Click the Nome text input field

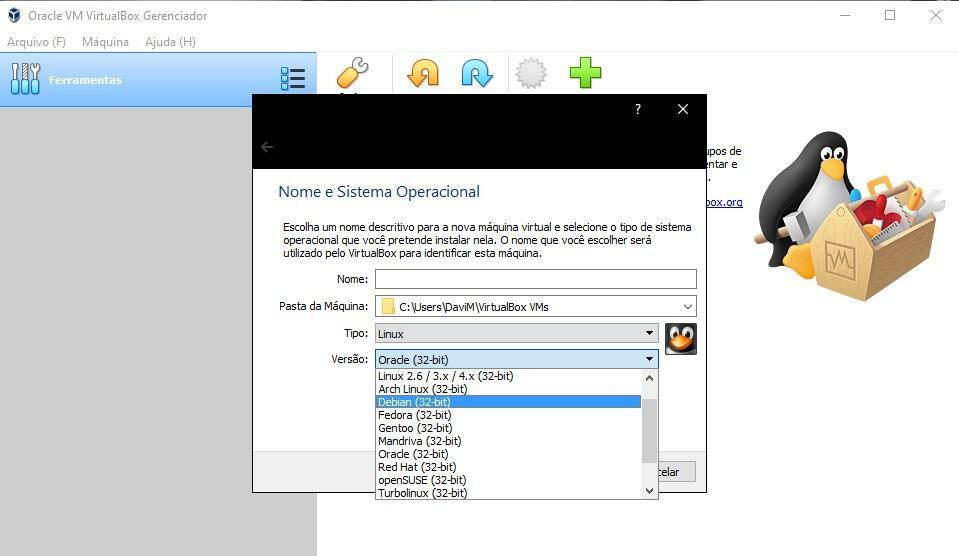pos(536,279)
